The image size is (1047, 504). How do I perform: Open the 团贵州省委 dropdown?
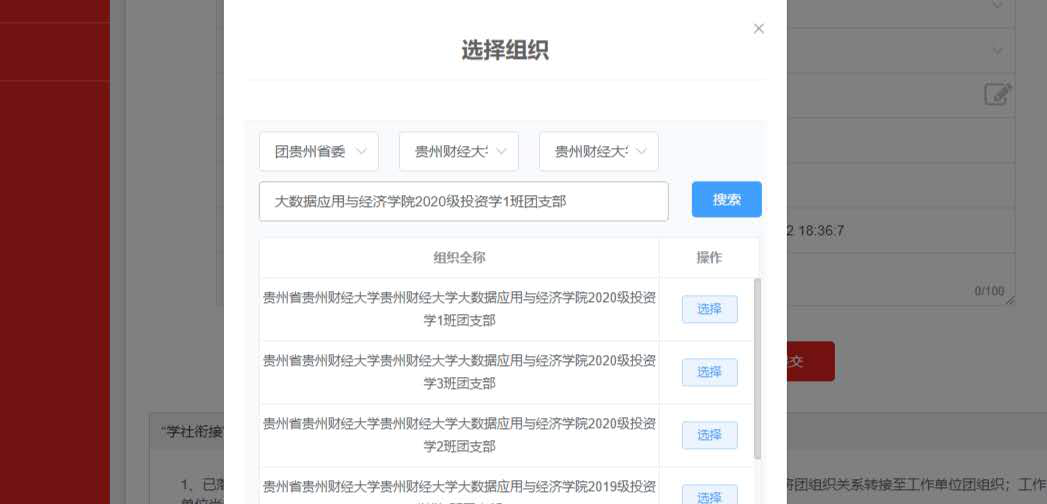319,151
